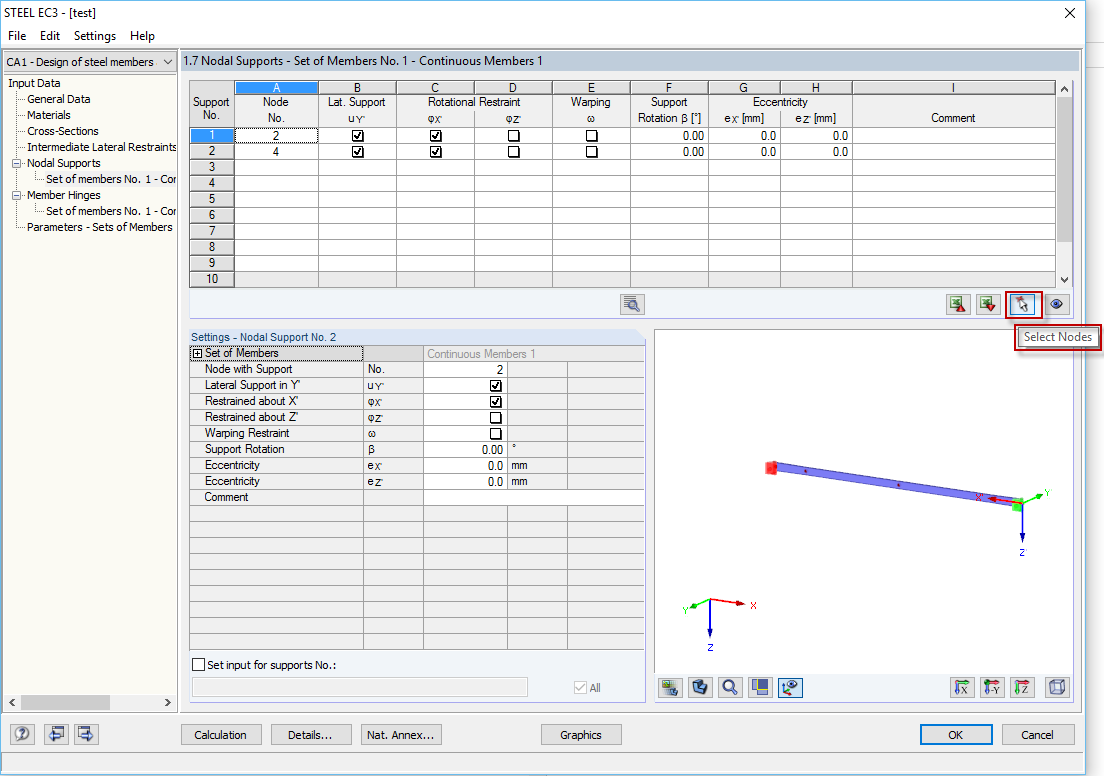Open the table view magnifier search icon

pyautogui.click(x=631, y=304)
